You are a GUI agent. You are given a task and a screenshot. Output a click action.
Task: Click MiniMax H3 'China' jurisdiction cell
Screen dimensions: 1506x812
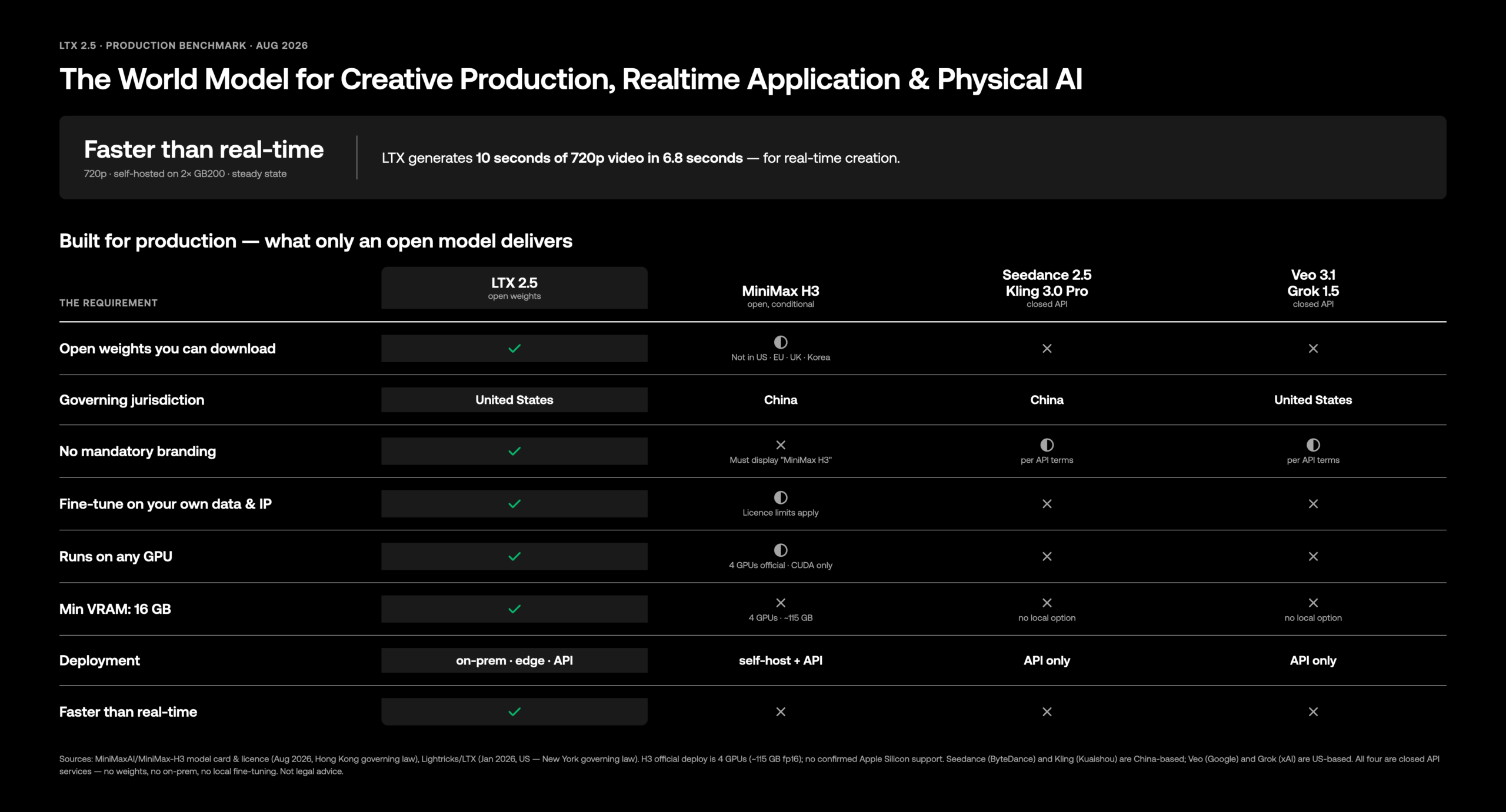(781, 400)
